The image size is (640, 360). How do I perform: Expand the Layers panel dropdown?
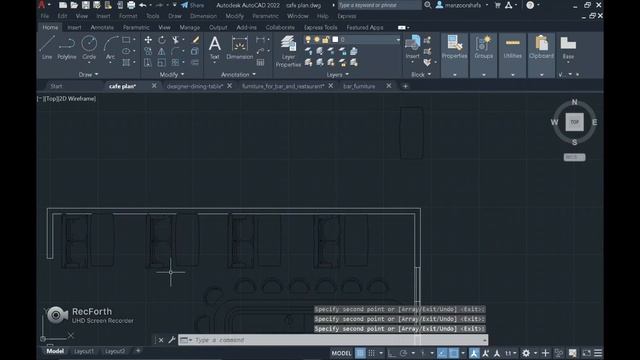[338, 75]
